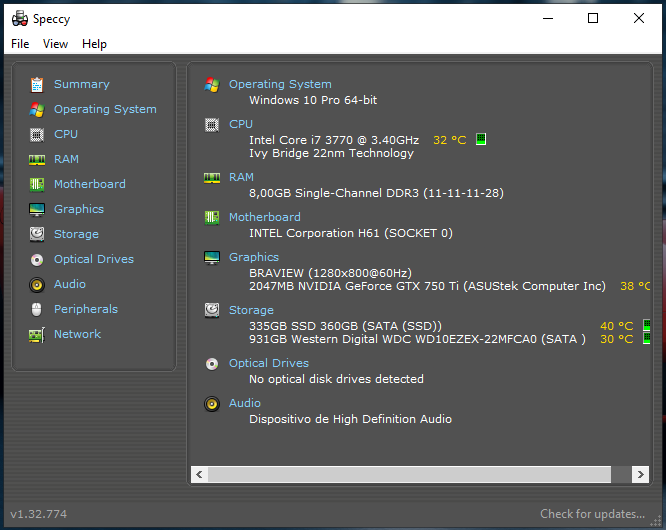Click the Storage drive icon in summary panel
666x530 pixels.
pos(212,310)
